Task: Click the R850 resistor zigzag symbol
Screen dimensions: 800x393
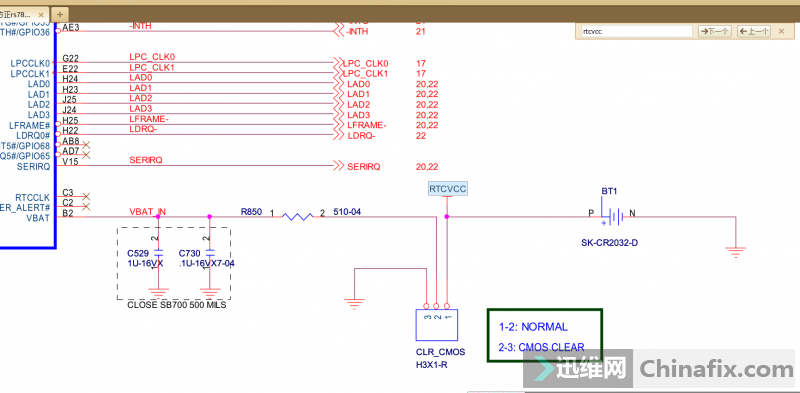Action: [x=297, y=217]
